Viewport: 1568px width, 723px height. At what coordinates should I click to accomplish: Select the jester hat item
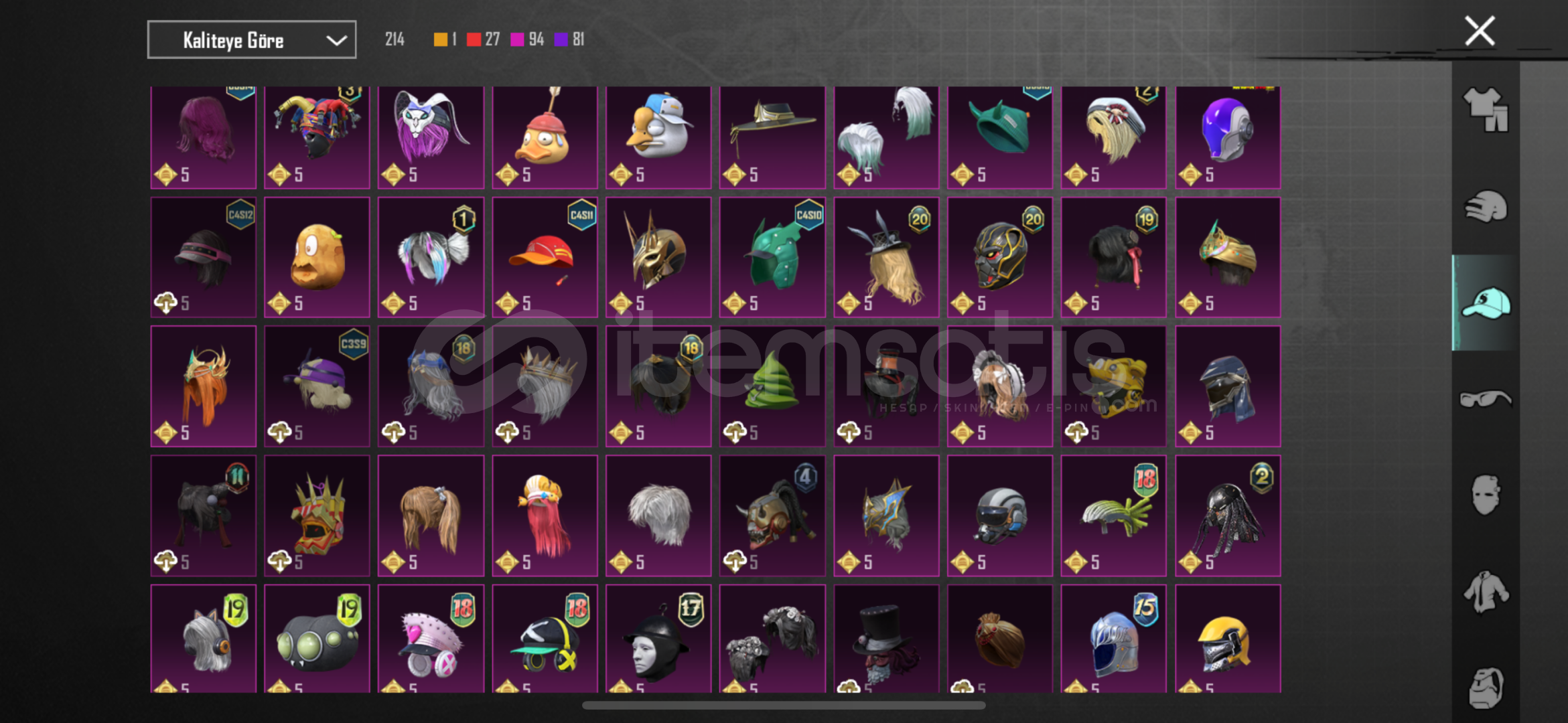pyautogui.click(x=317, y=137)
